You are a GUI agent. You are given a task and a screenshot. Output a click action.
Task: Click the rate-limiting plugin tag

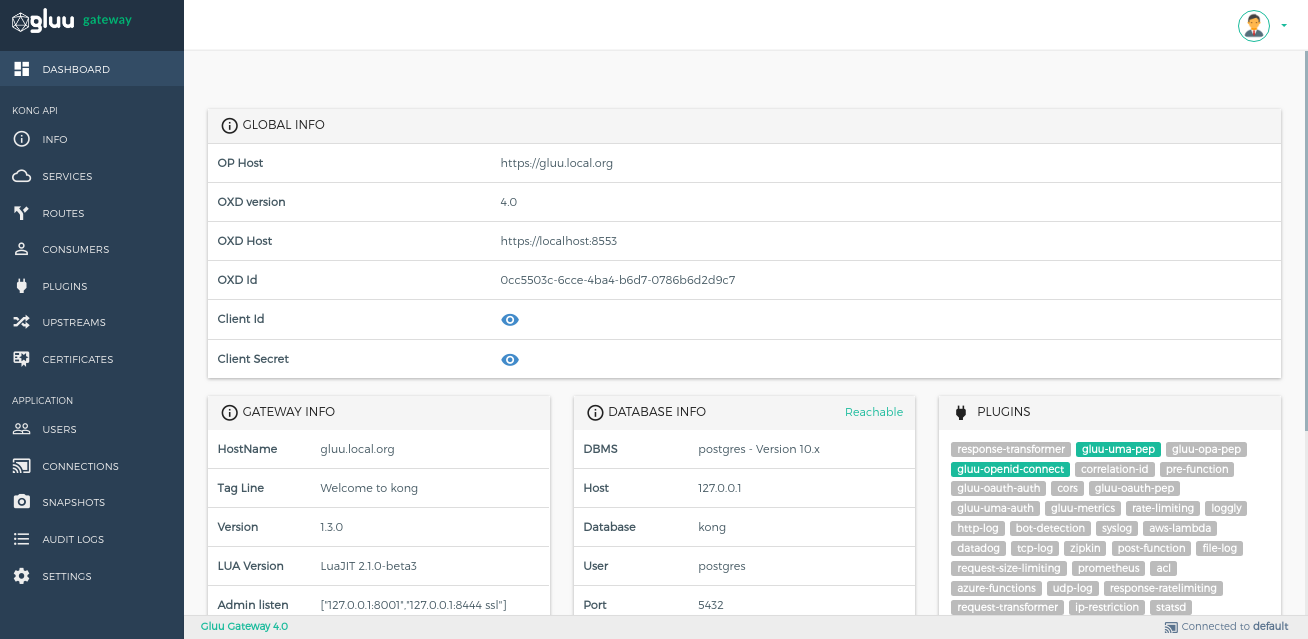click(1163, 509)
